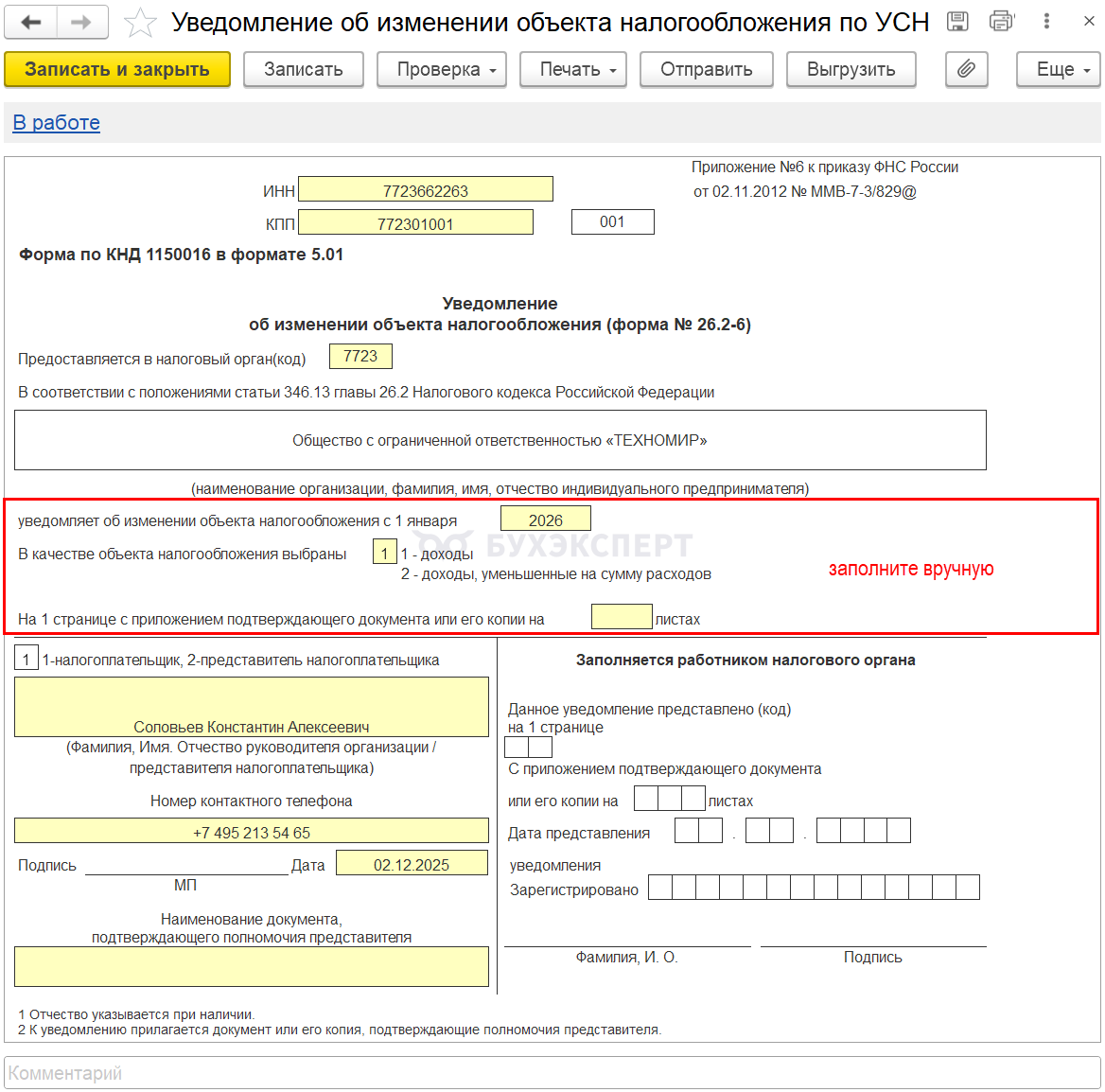The width and height of the screenshot is (1105, 1092).
Task: Open the 'Еще' dropdown menu
Action: click(1058, 69)
